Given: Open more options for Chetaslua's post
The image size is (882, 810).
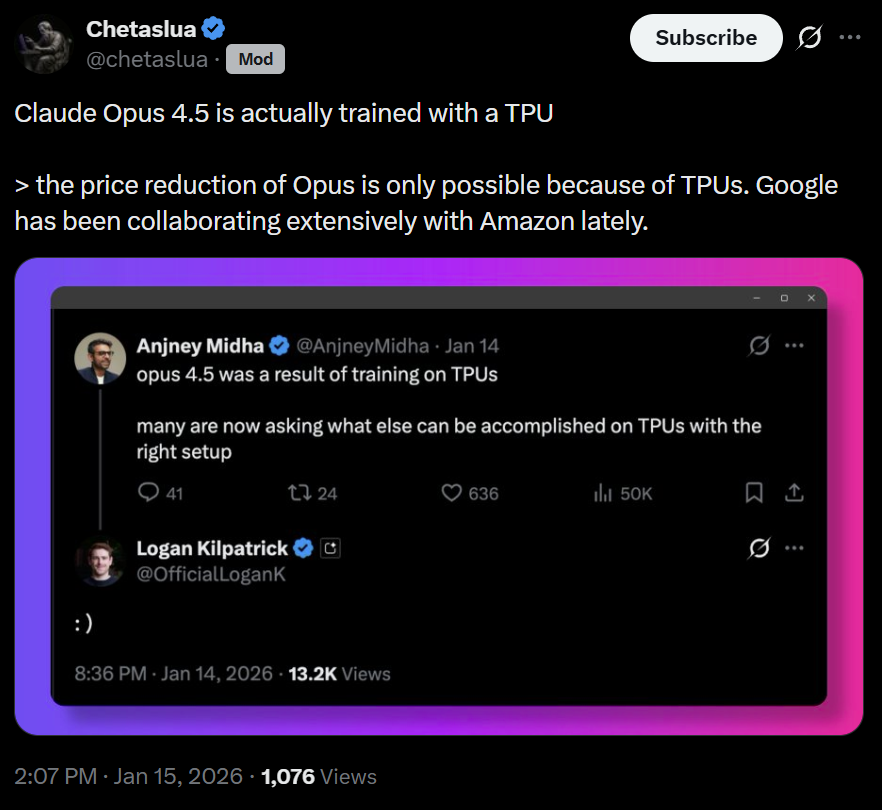Looking at the screenshot, I should click(849, 38).
